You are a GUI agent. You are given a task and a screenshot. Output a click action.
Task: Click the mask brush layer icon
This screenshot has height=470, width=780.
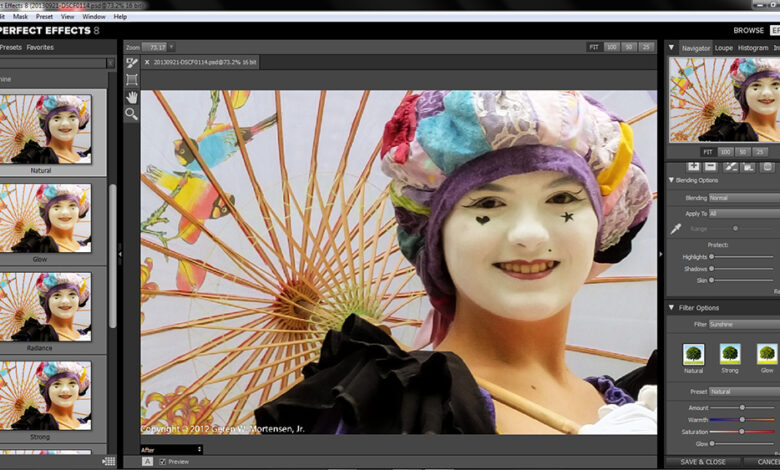730,167
